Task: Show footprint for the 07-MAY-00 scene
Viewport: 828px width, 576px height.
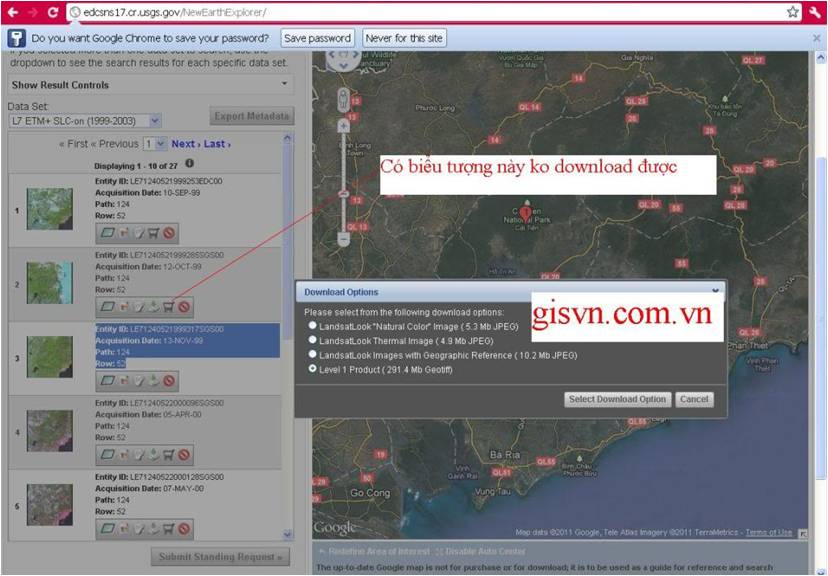Action: click(x=108, y=528)
